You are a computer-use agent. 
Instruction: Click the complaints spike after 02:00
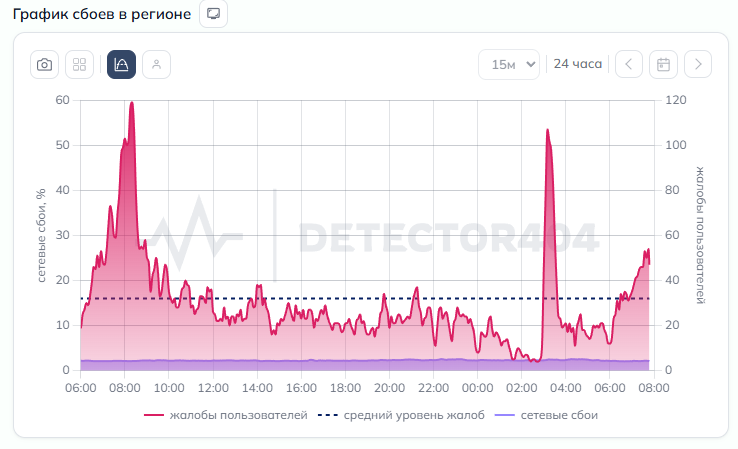(x=547, y=130)
